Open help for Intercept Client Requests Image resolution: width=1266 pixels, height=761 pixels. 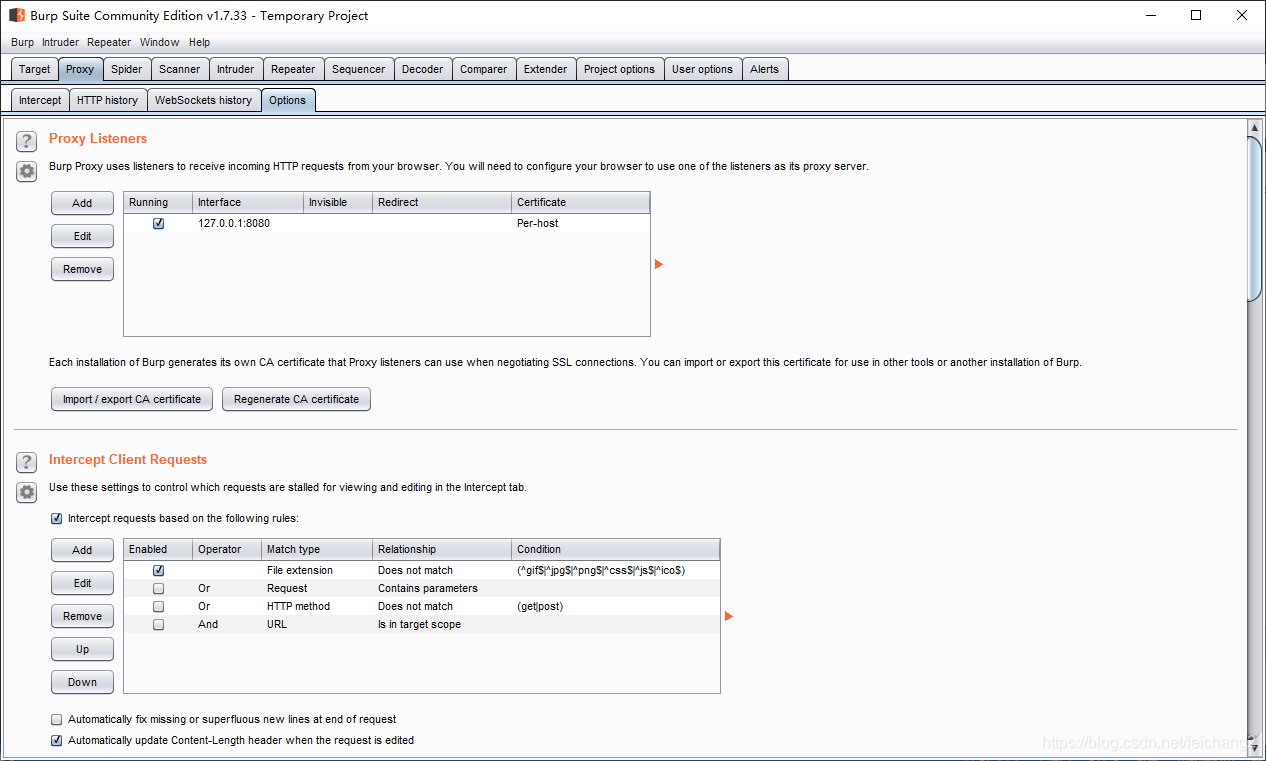(x=27, y=462)
